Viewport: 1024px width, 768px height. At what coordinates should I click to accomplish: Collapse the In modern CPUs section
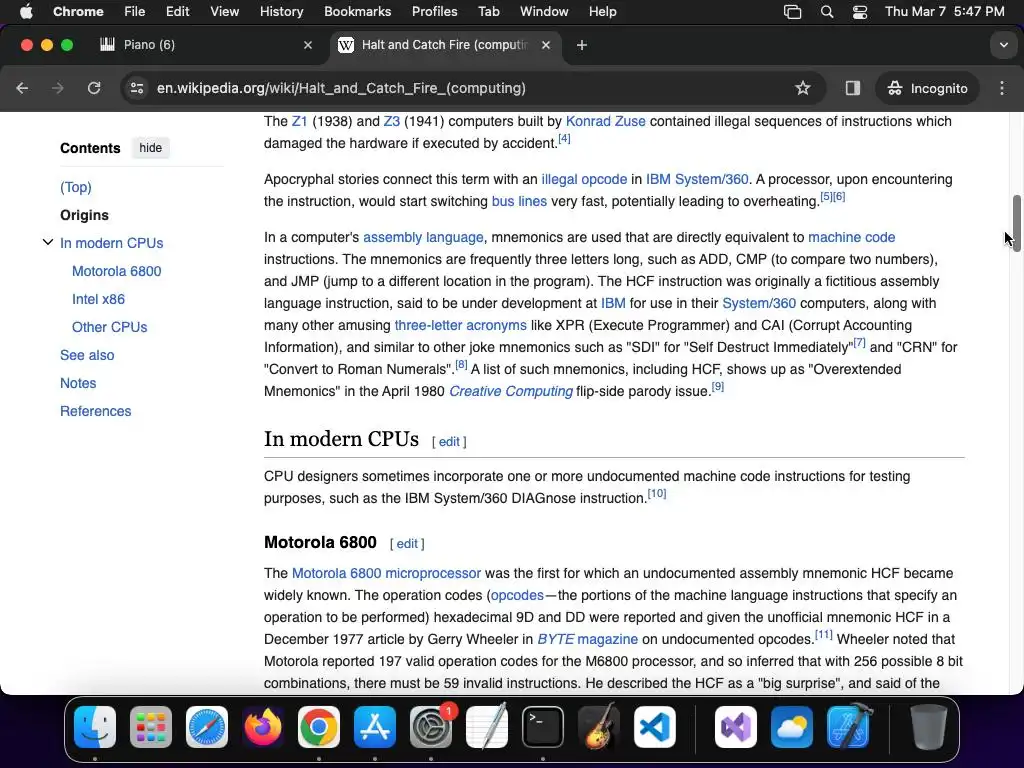pos(48,242)
